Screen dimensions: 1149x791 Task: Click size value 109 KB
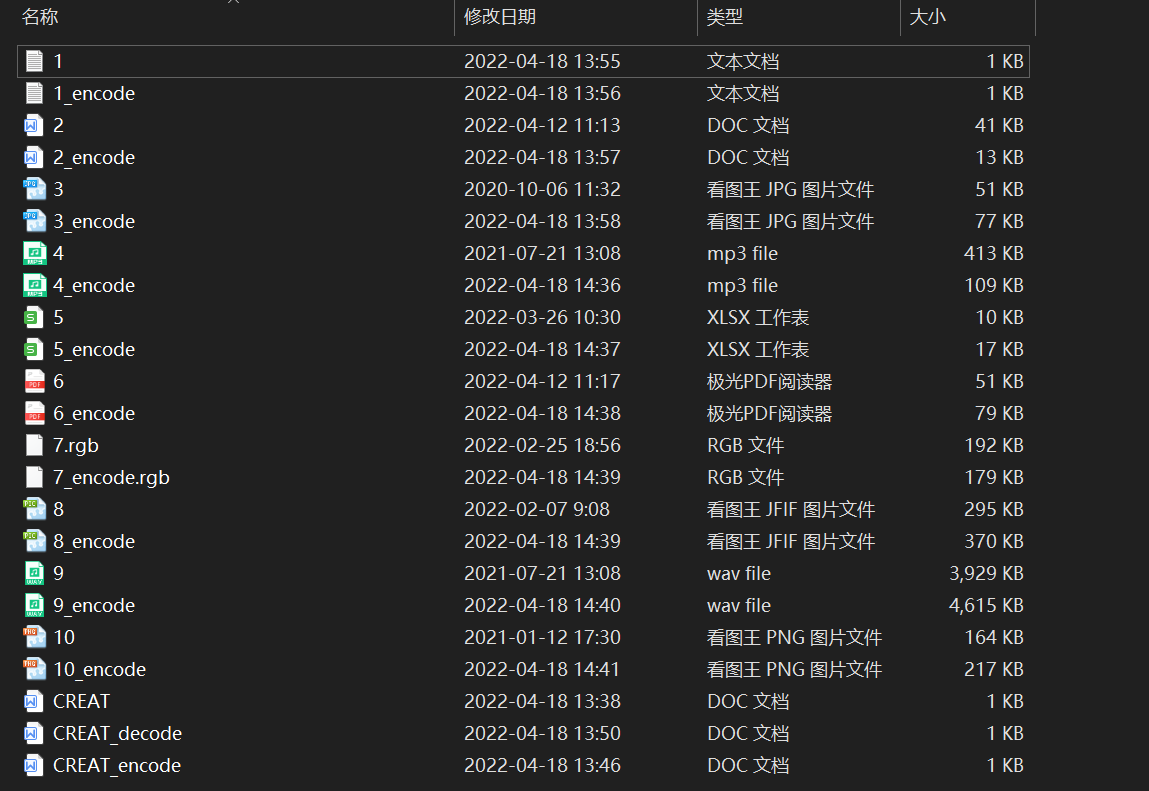994,285
